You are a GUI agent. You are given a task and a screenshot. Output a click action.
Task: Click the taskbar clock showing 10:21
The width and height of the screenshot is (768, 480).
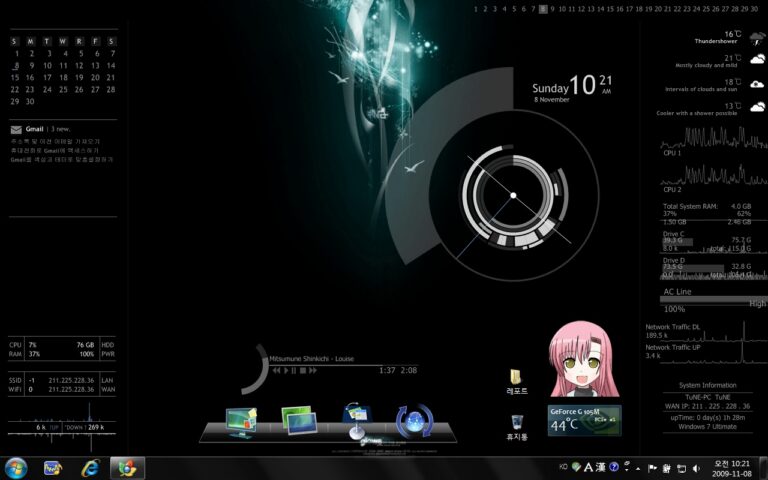tap(732, 468)
